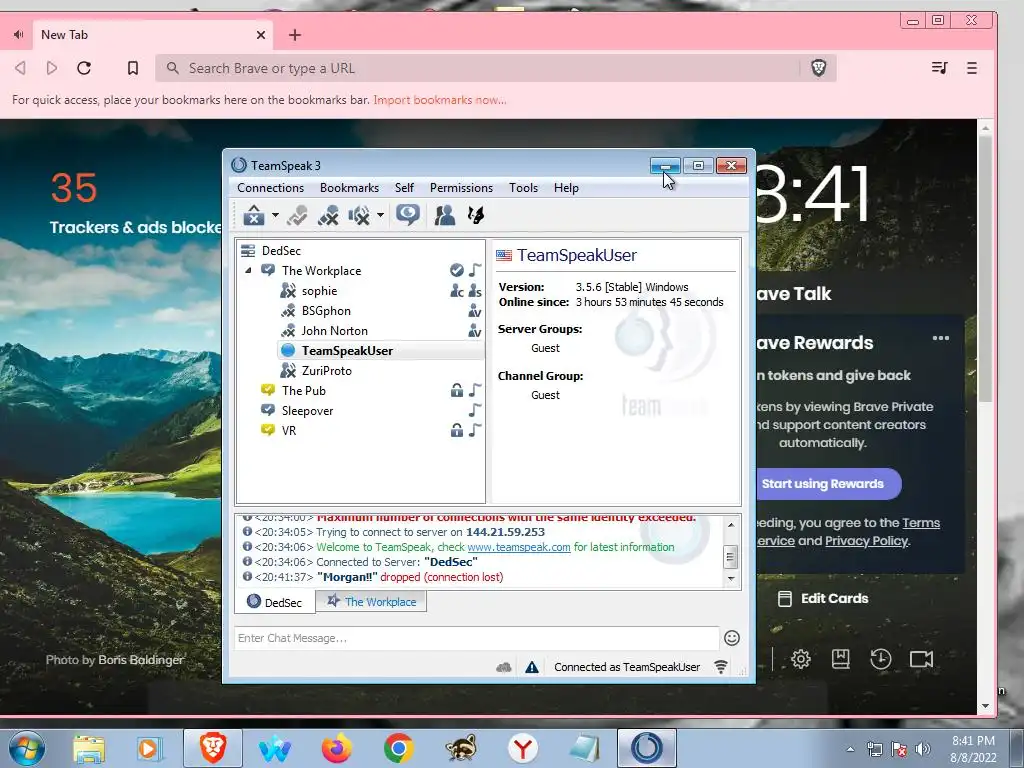Click sophie's server group 's' badge

pos(475,291)
